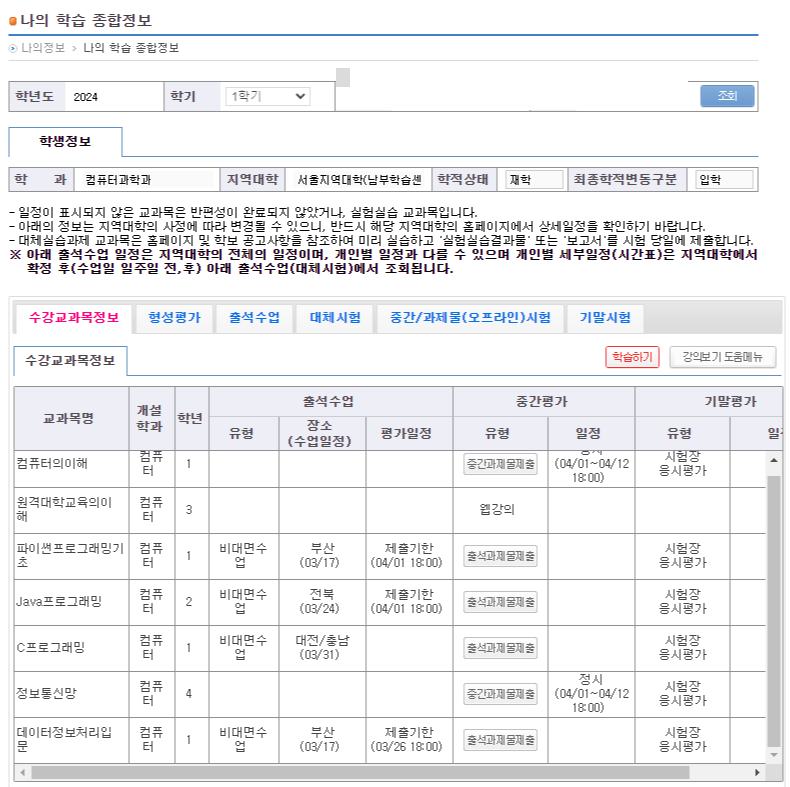790x787 pixels.
Task: Click 나의정보 breadcrumb link
Action: click(43, 48)
